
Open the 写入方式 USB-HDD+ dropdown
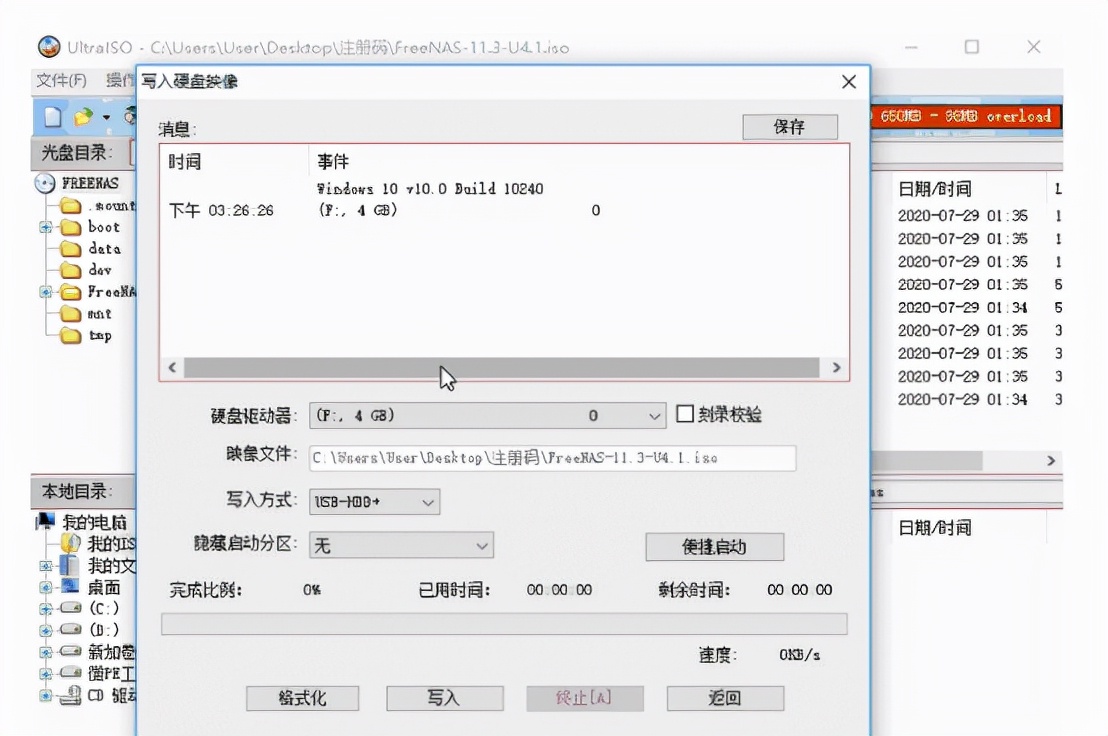click(x=375, y=501)
